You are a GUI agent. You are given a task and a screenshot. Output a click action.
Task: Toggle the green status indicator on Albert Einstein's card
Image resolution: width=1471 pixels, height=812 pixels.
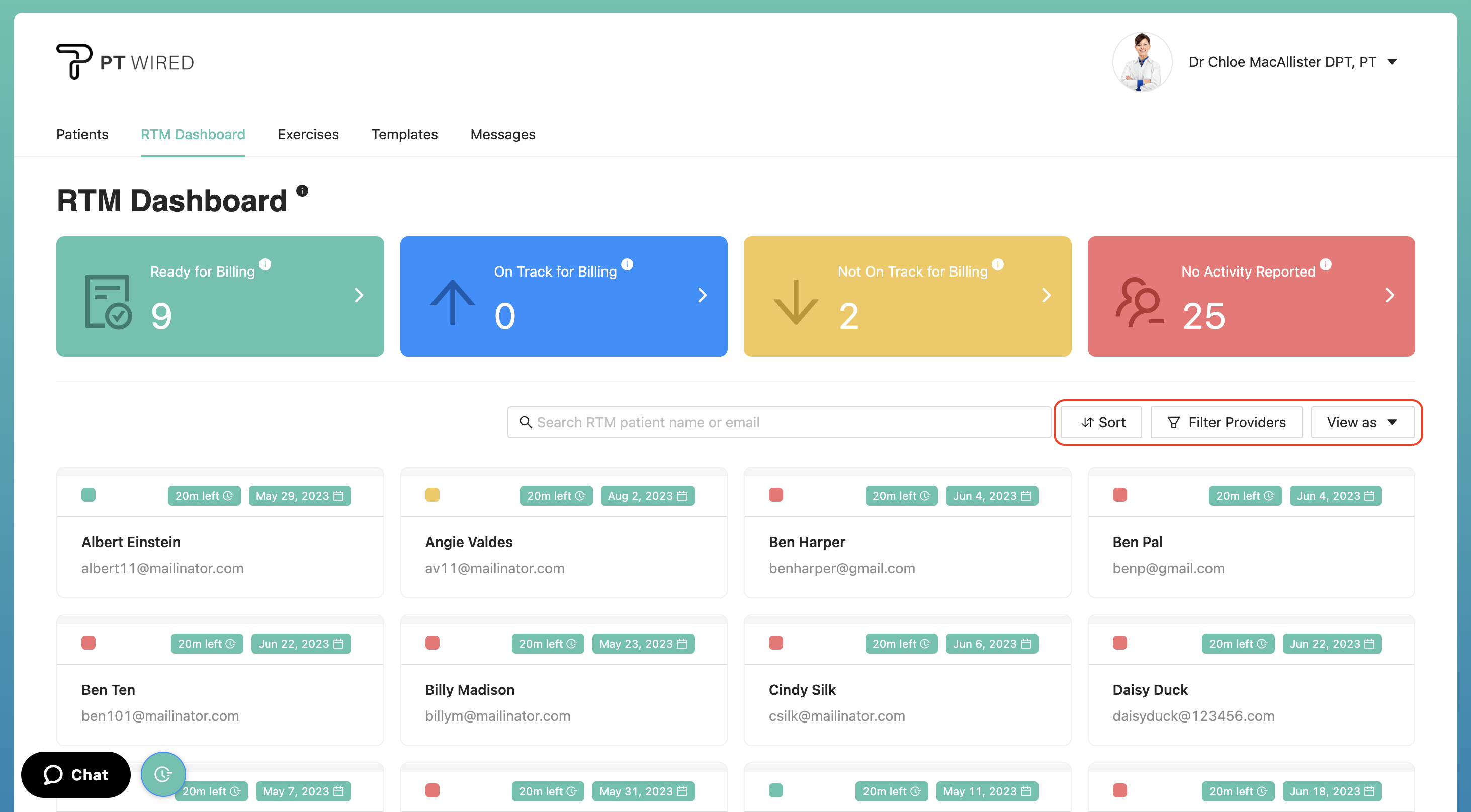click(x=89, y=495)
